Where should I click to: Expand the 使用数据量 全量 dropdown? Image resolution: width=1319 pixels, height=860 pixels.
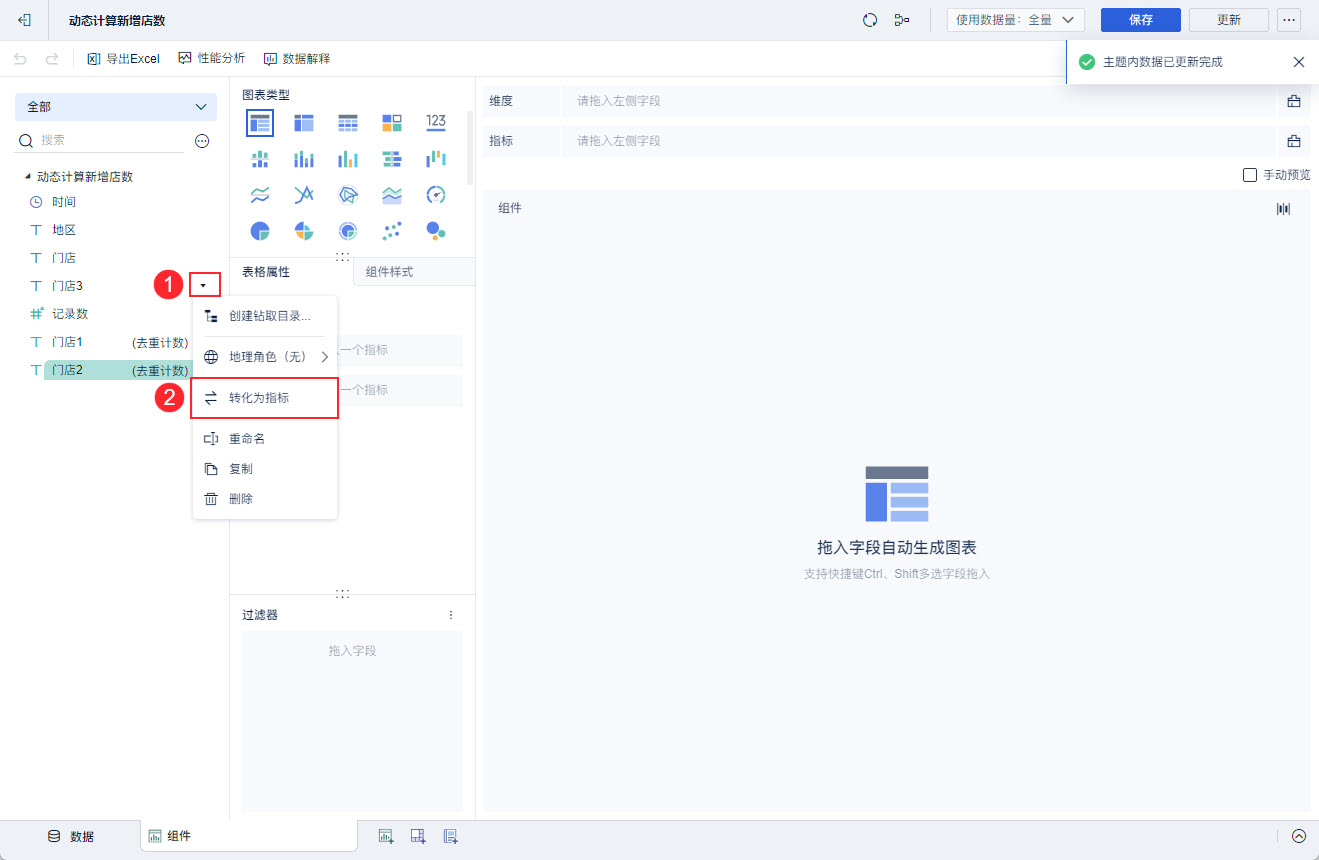click(x=1016, y=20)
